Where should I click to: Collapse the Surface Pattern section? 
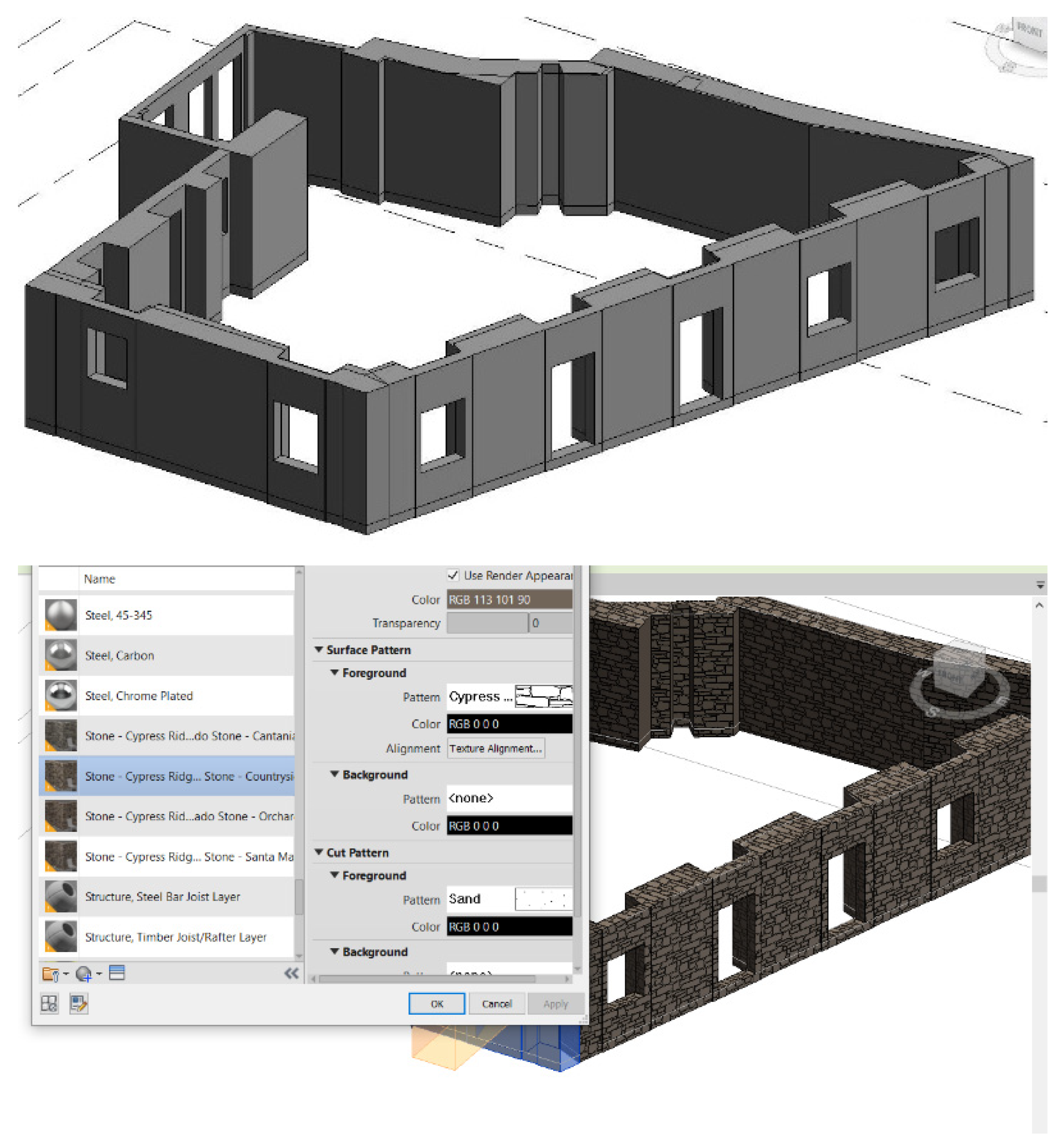(x=319, y=650)
